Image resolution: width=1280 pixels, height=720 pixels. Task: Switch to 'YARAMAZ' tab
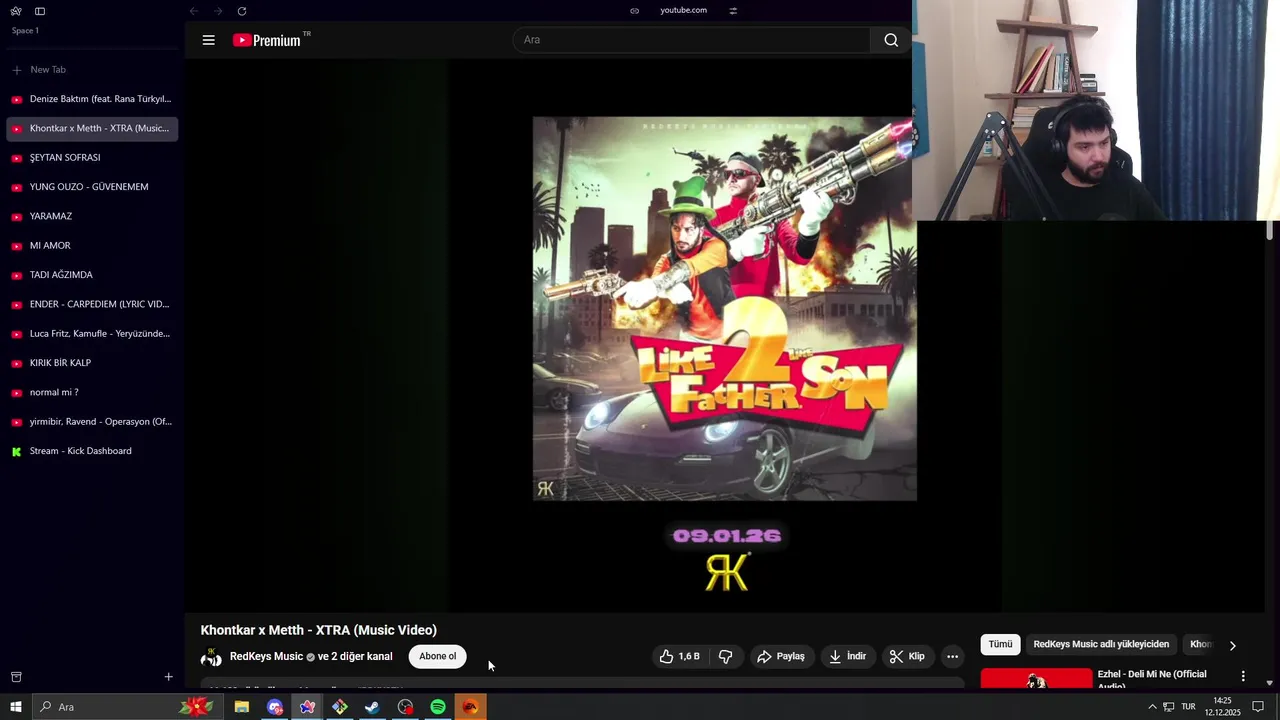(92, 216)
